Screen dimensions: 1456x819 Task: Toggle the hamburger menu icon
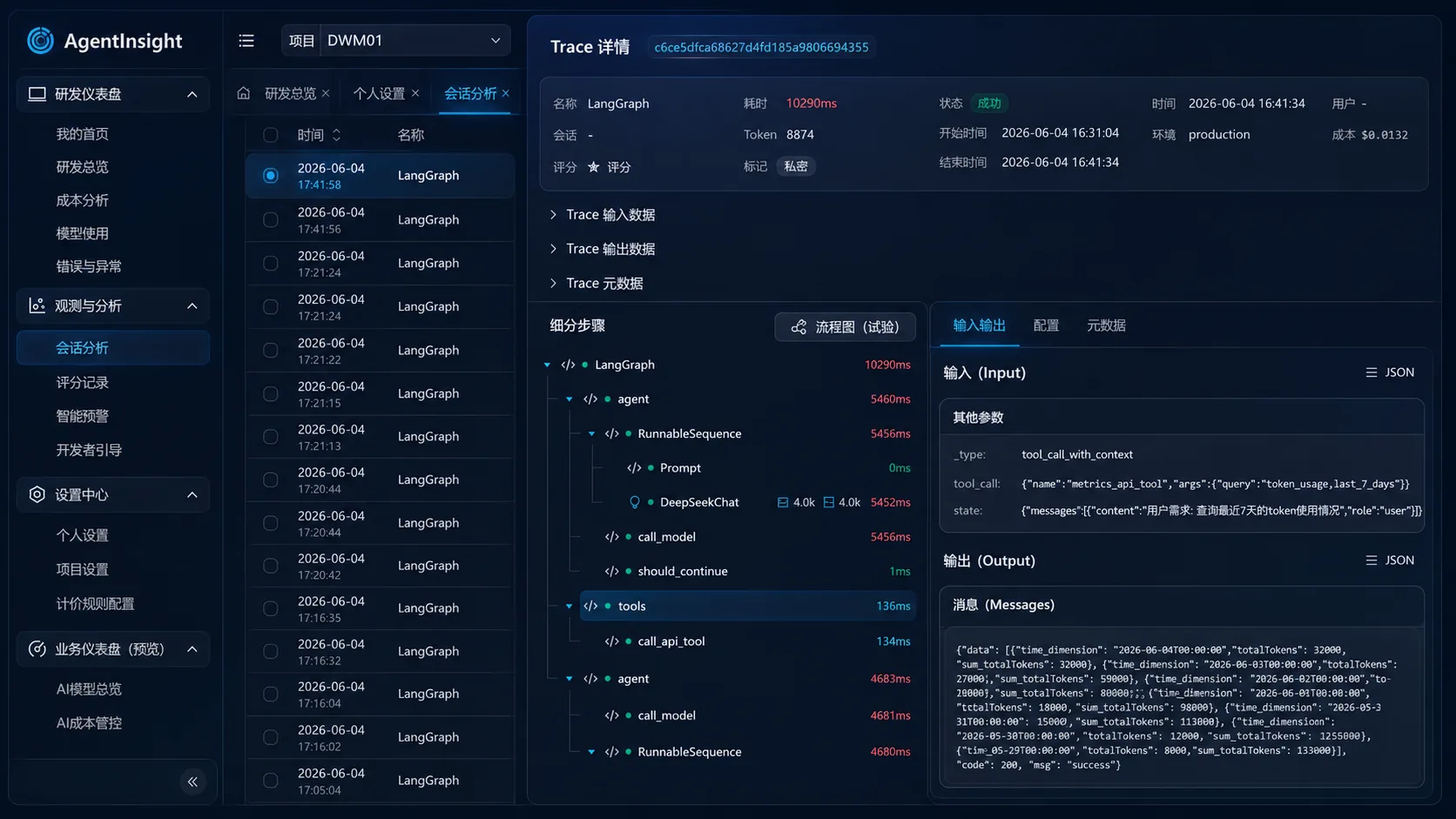[x=246, y=41]
